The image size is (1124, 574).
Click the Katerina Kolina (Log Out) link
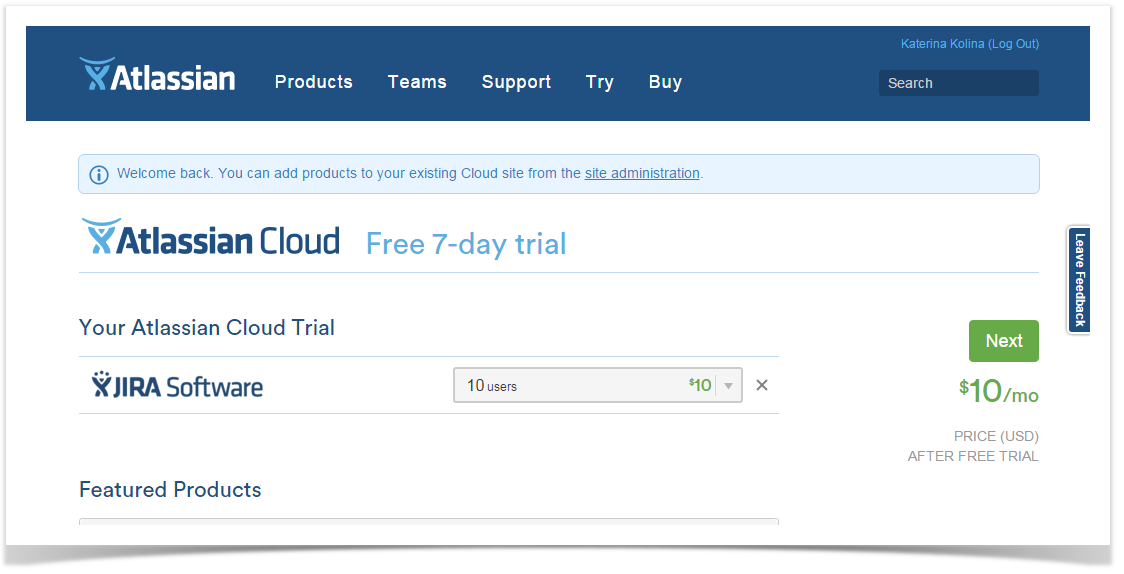point(969,44)
